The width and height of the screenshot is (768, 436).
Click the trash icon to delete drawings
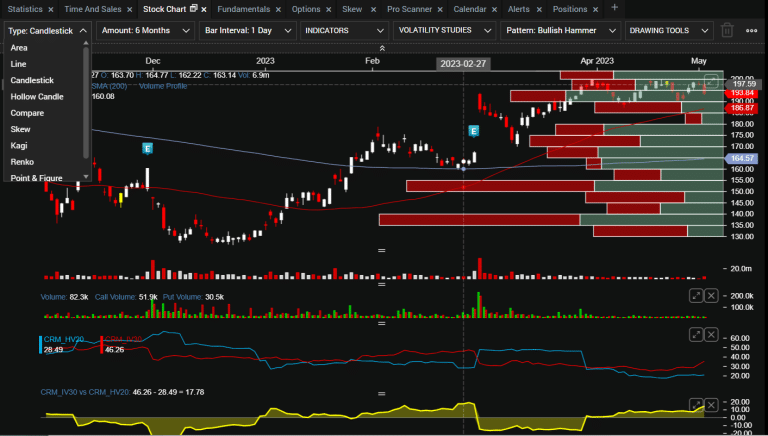click(727, 30)
